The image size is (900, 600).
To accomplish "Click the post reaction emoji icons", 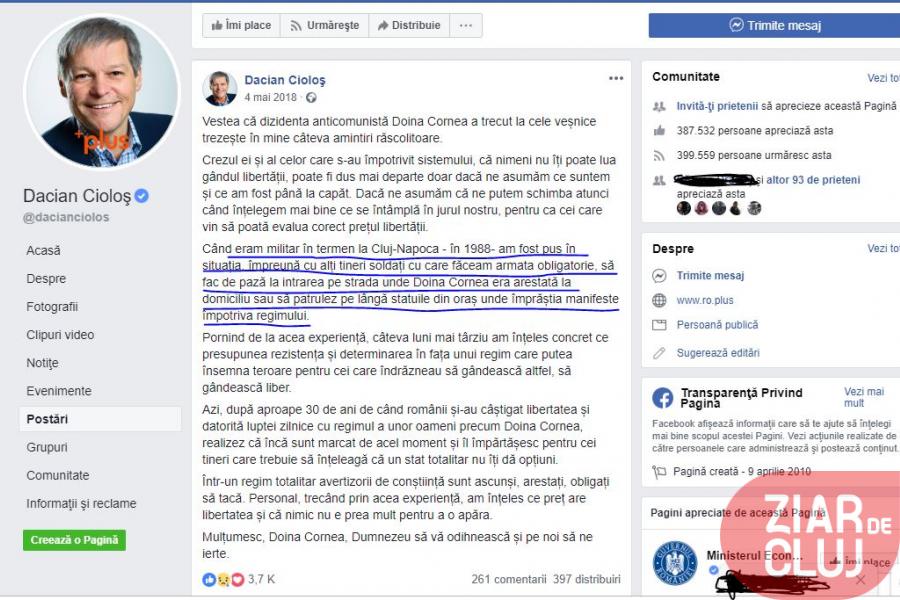I will point(223,579).
